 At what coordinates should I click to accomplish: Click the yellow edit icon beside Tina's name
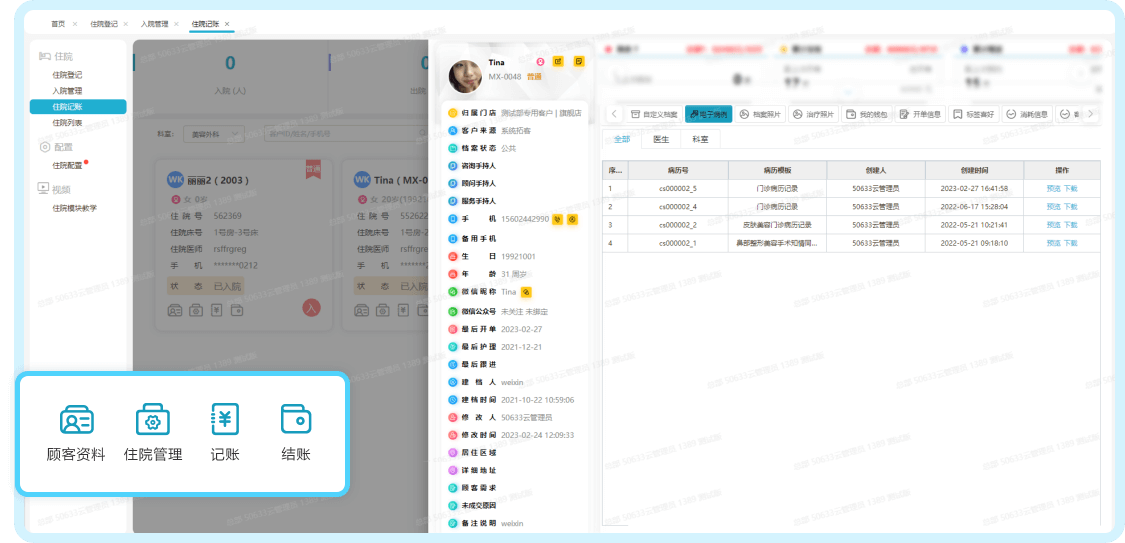point(559,62)
